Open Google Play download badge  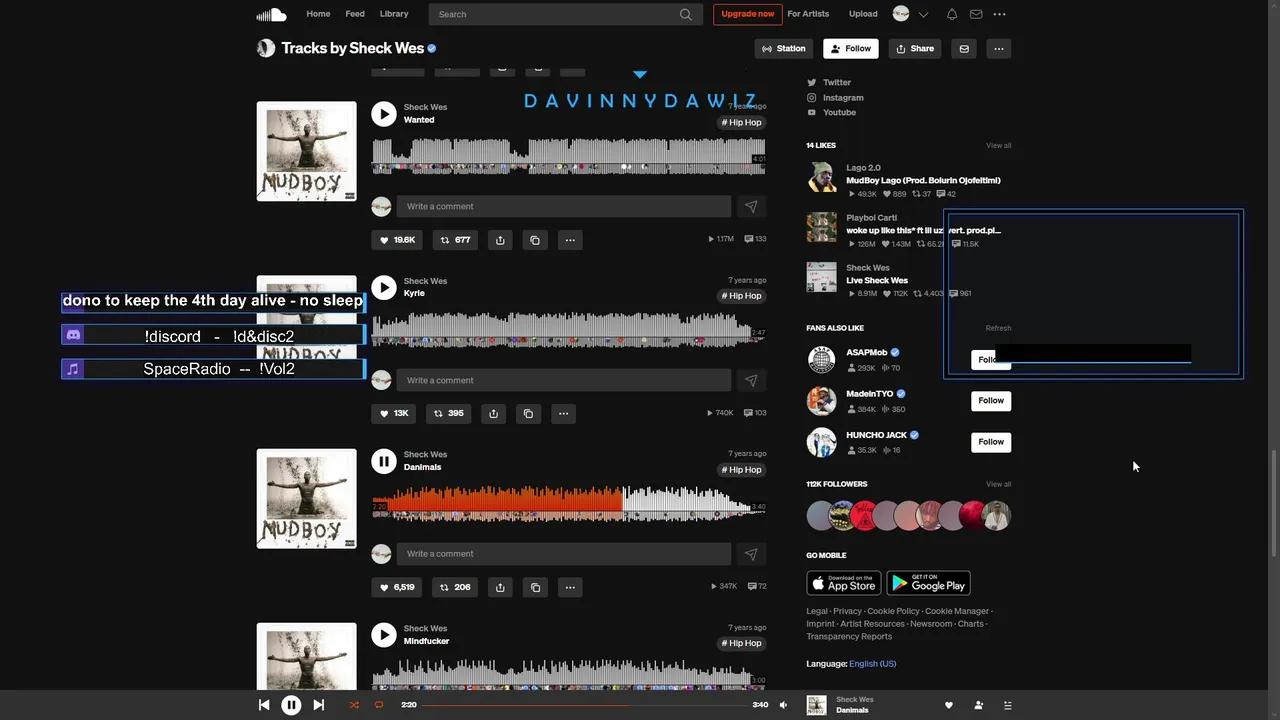pos(928,584)
